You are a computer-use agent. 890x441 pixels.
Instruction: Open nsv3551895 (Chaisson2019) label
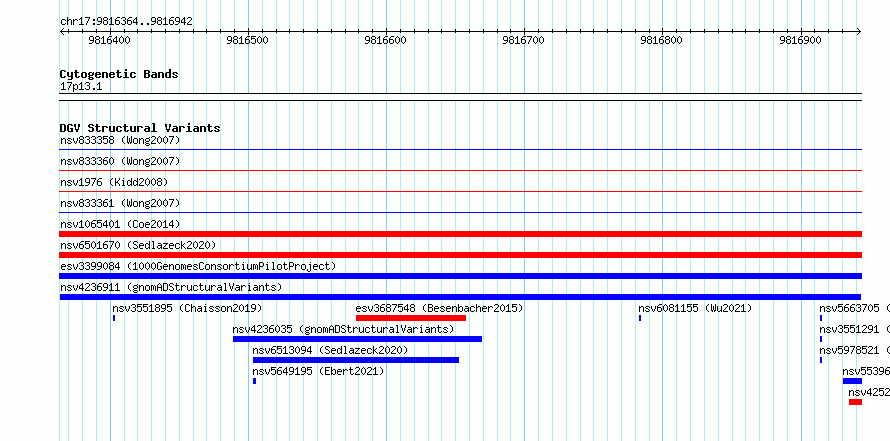pos(187,308)
